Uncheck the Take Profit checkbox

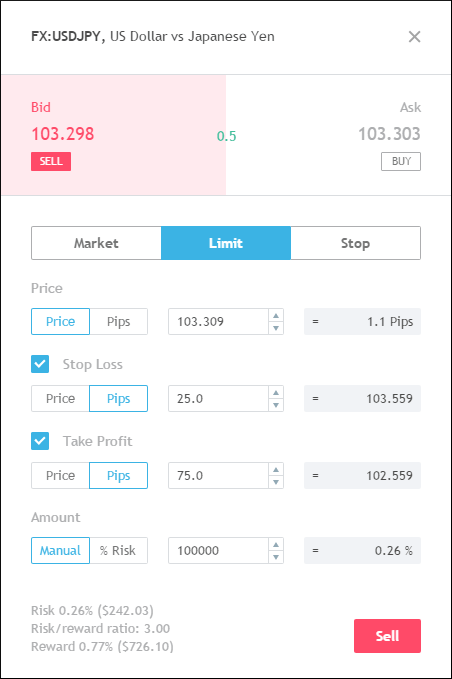click(40, 441)
